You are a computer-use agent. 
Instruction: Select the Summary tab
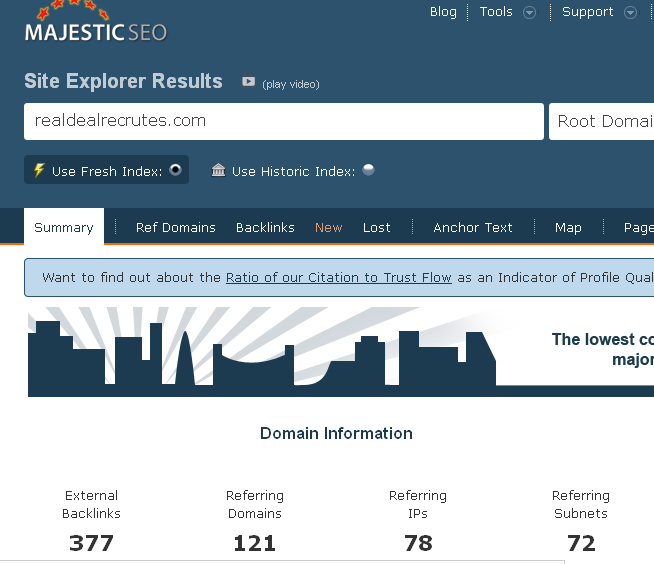64,227
